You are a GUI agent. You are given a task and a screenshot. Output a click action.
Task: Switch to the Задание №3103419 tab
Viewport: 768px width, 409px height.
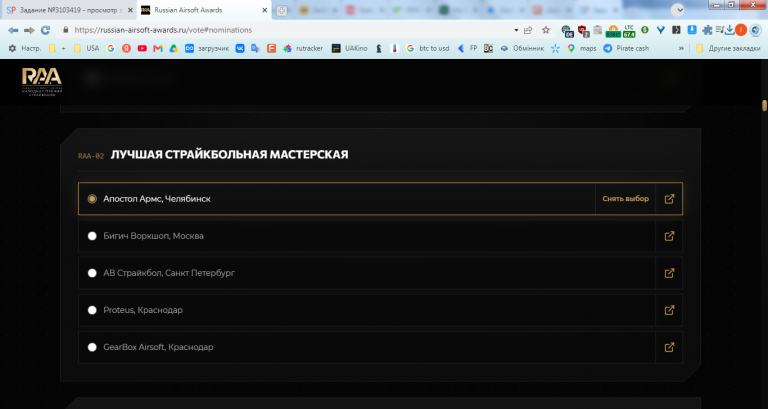(69, 10)
